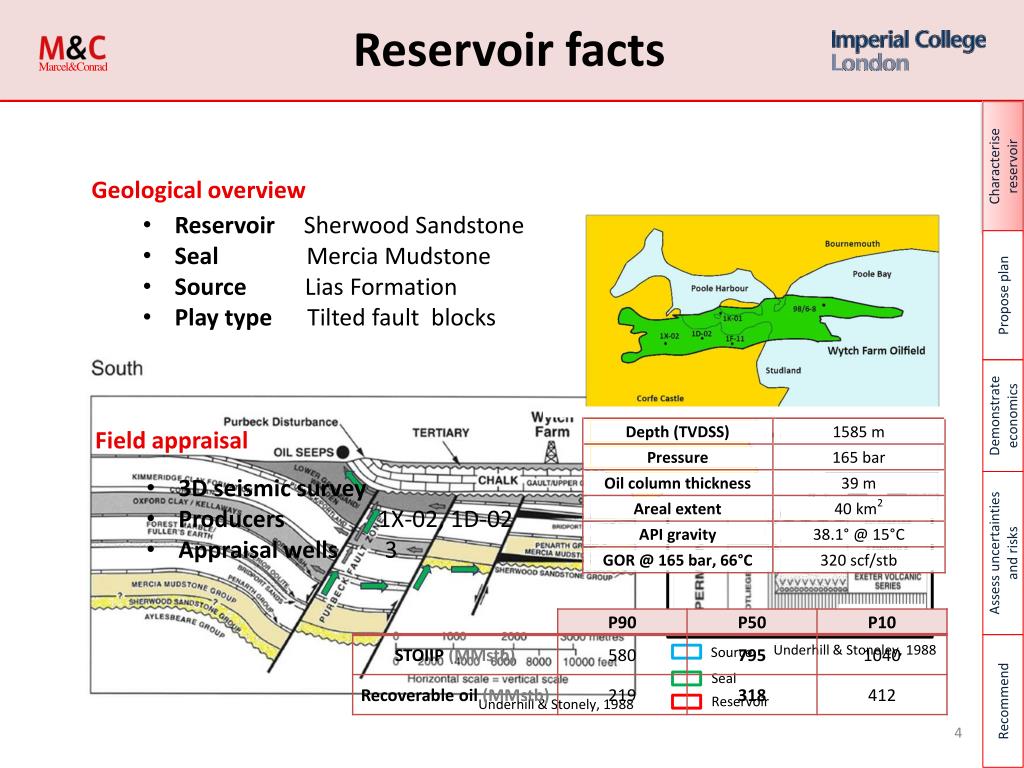This screenshot has width=1024, height=768.
Task: Click the Imperial College London logo
Action: [x=908, y=51]
